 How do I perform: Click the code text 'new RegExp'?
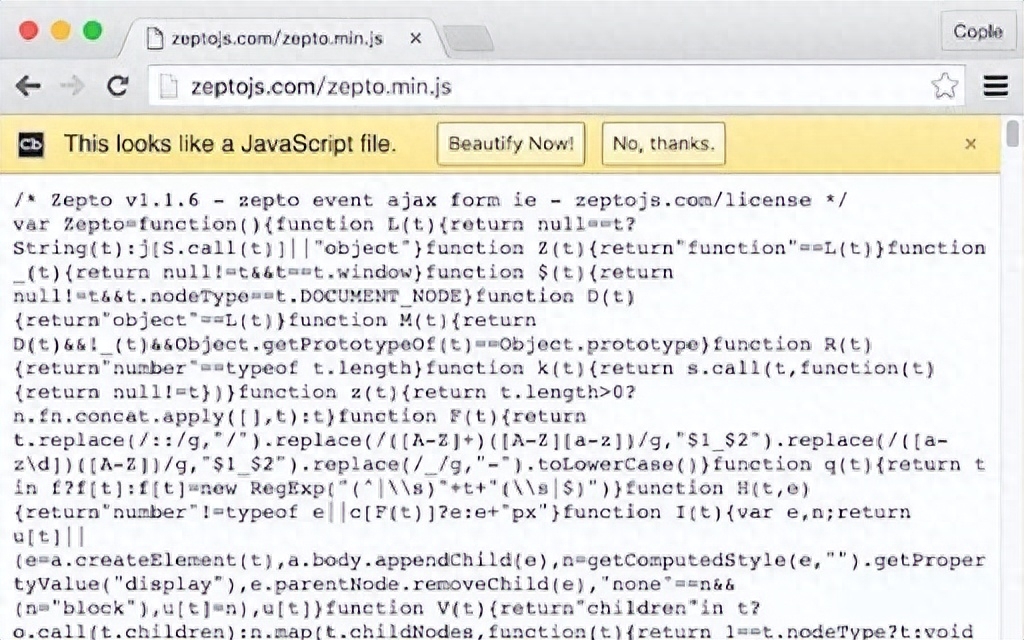pos(264,488)
